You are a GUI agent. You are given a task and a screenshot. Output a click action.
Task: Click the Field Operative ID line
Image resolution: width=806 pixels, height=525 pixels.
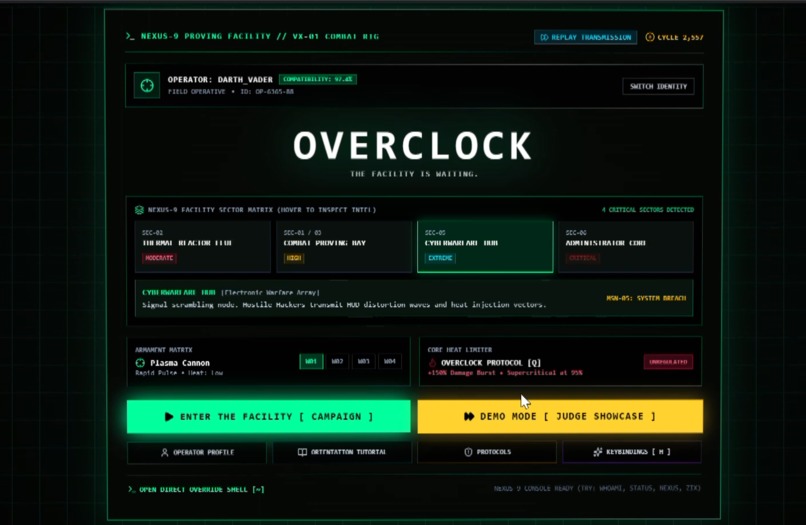pos(231,92)
